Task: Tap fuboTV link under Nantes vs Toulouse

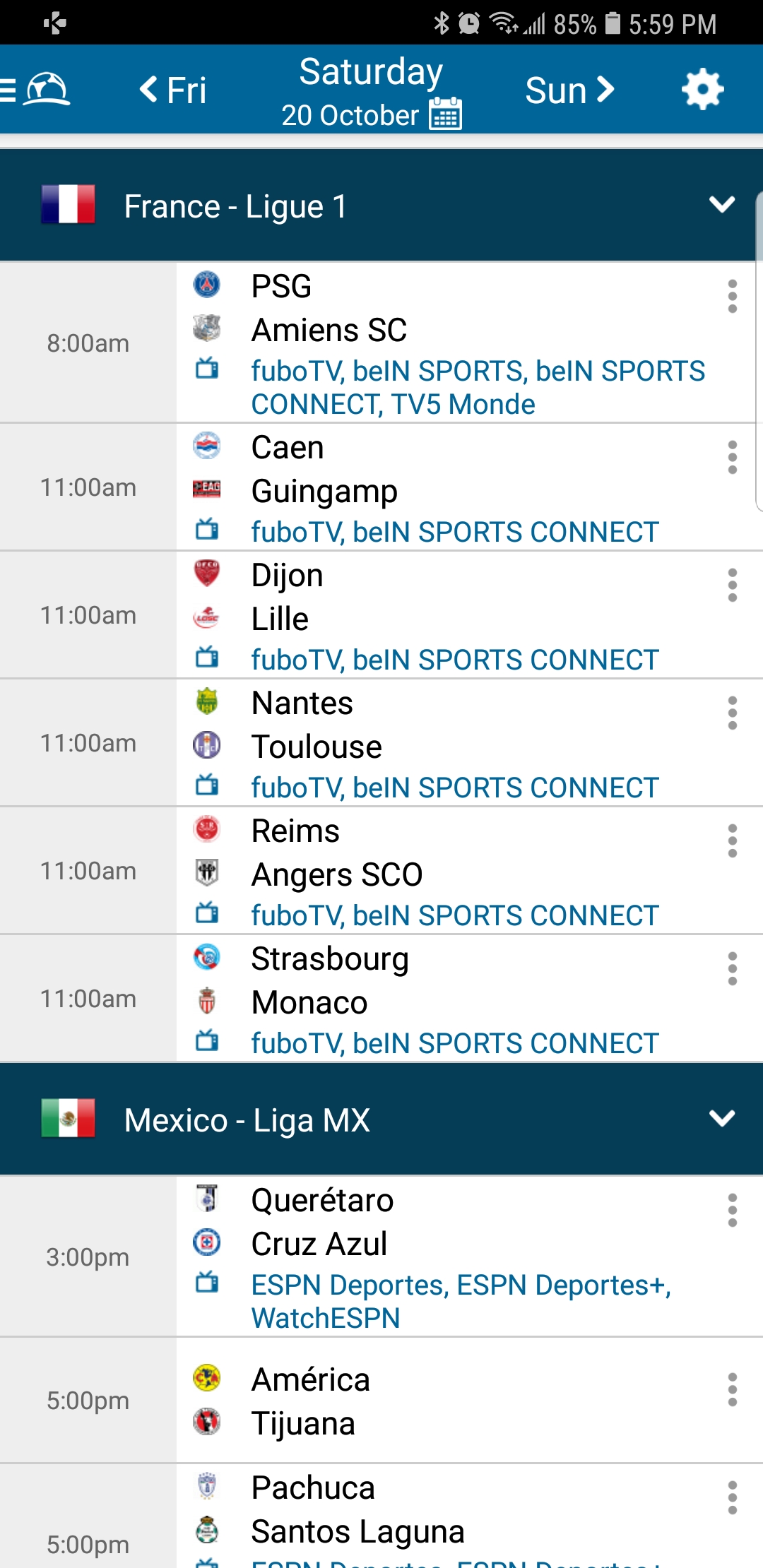Action: pos(297,788)
